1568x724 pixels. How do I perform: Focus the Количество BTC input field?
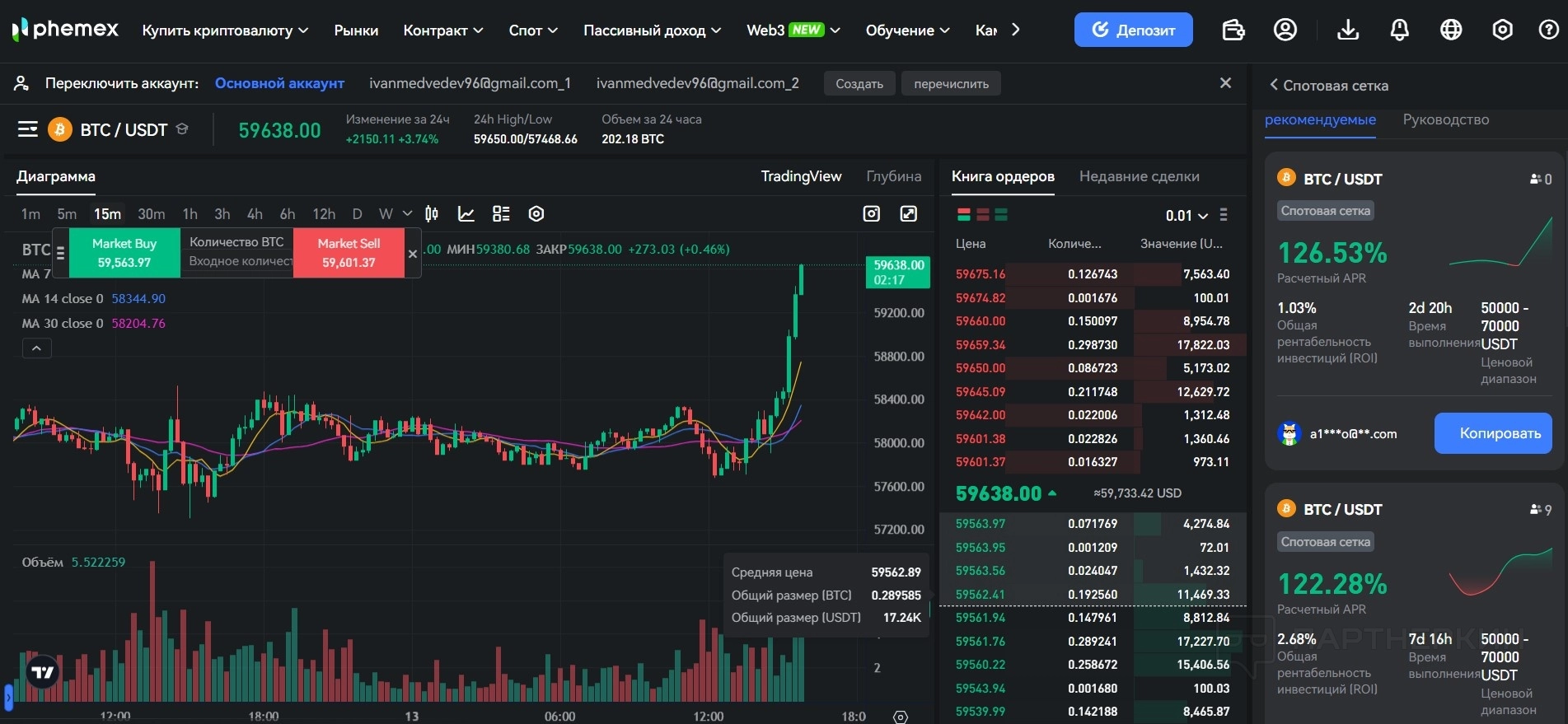[237, 261]
